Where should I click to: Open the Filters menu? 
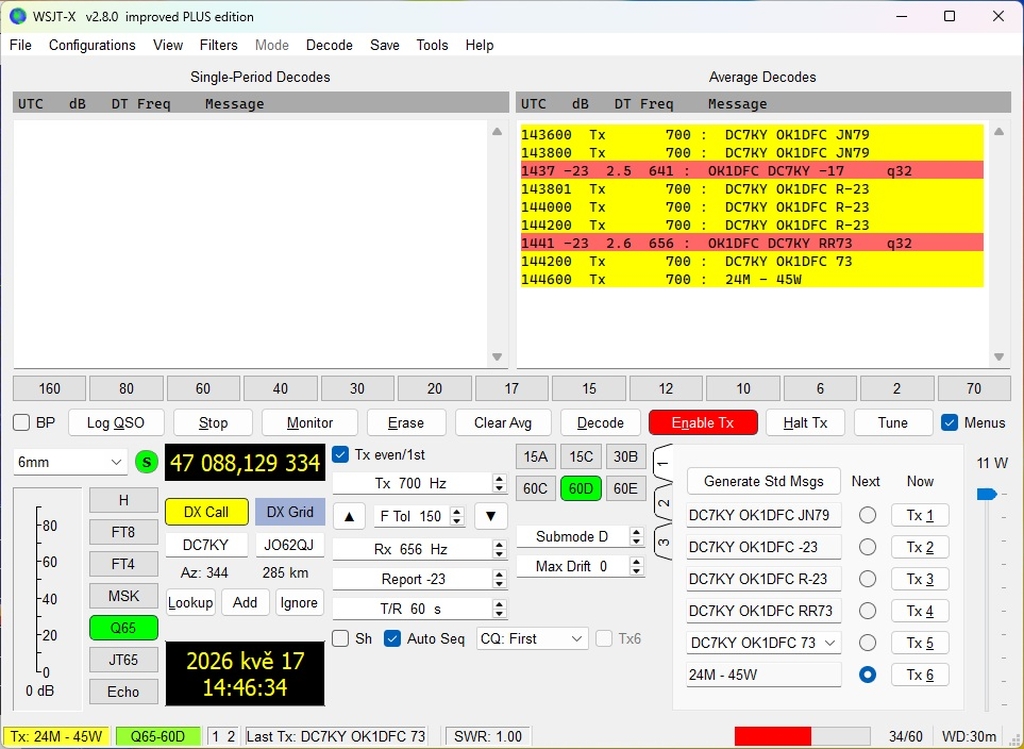pos(219,45)
